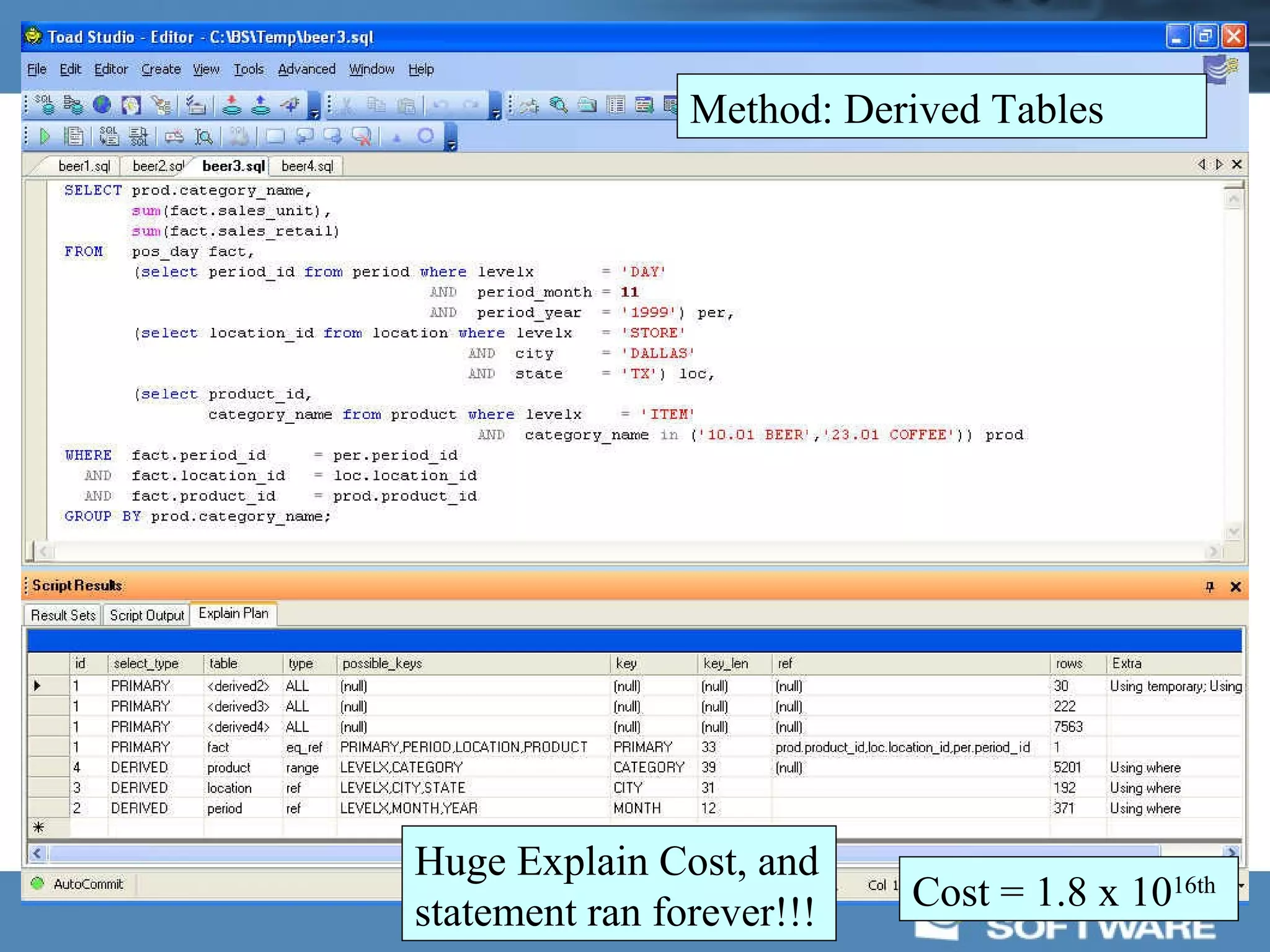
Task: Select the 'eq_ref' type cell
Action: 309,747
